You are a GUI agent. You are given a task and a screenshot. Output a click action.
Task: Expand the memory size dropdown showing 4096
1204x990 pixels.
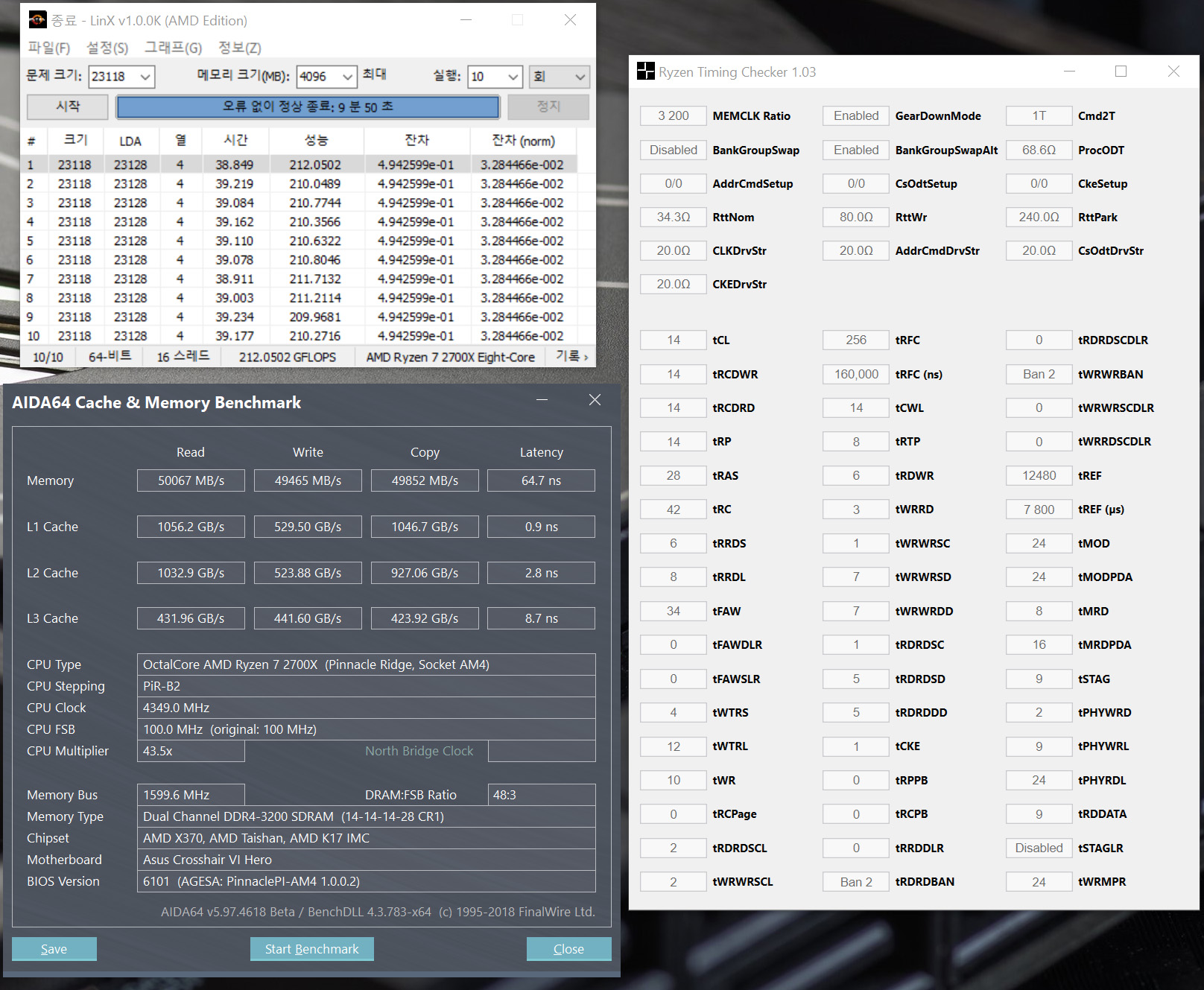coord(348,77)
